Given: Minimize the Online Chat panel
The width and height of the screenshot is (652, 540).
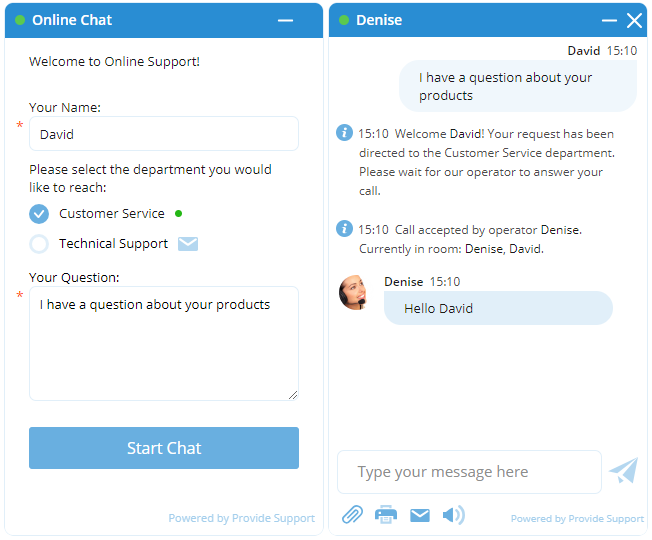Looking at the screenshot, I should (286, 20).
